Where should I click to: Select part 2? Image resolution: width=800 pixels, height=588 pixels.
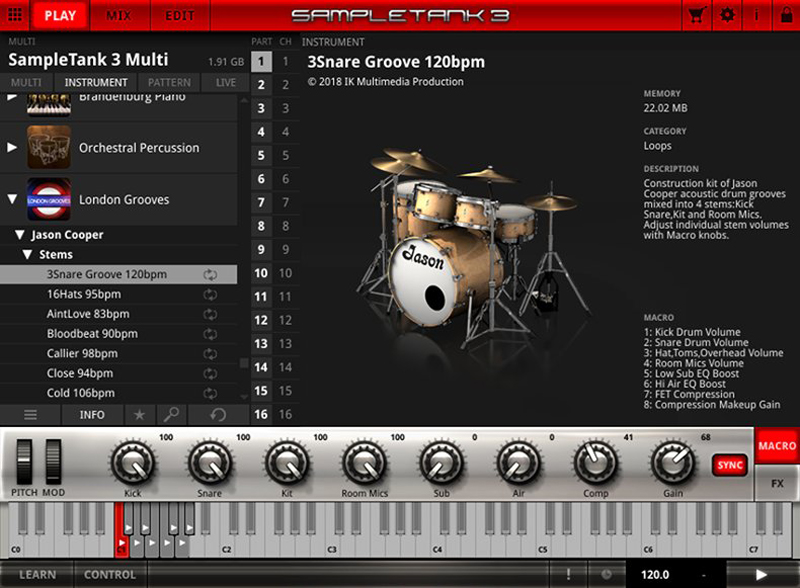point(261,85)
